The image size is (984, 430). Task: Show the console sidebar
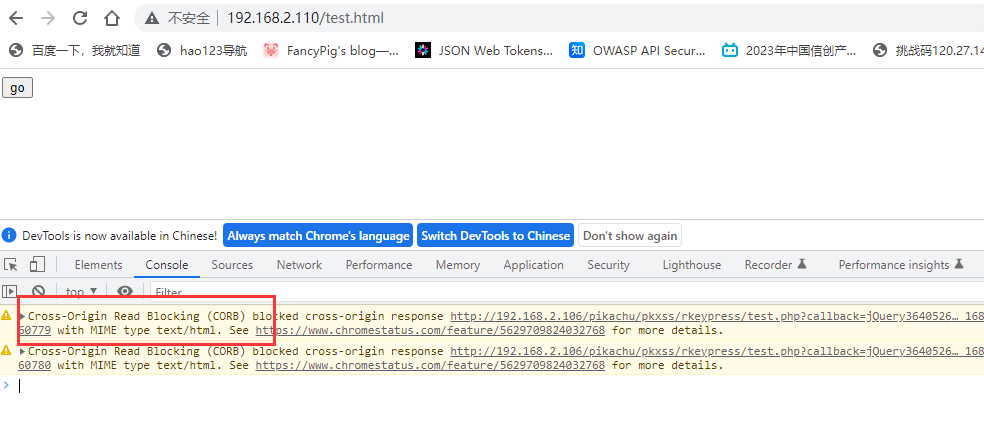11,292
